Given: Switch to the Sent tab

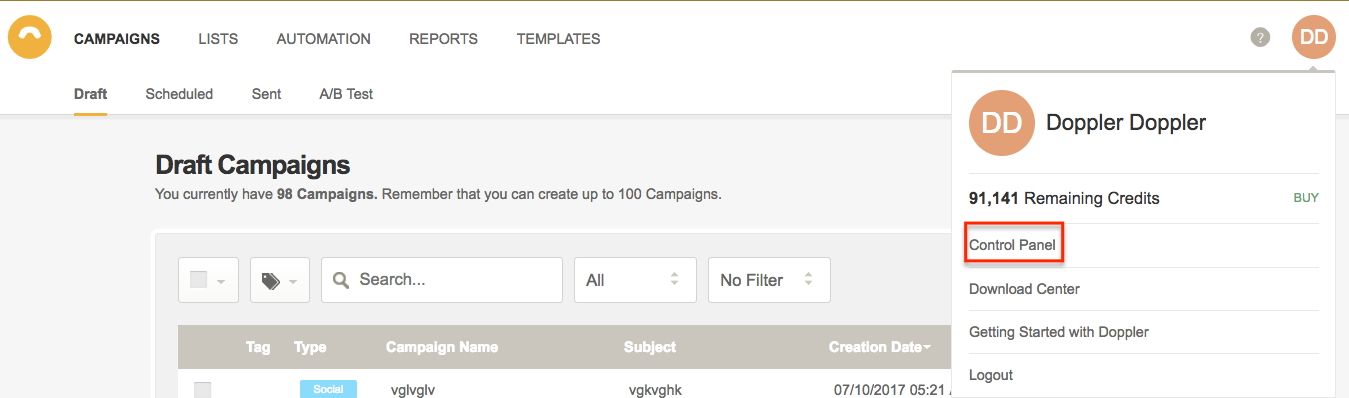Looking at the screenshot, I should (x=266, y=94).
